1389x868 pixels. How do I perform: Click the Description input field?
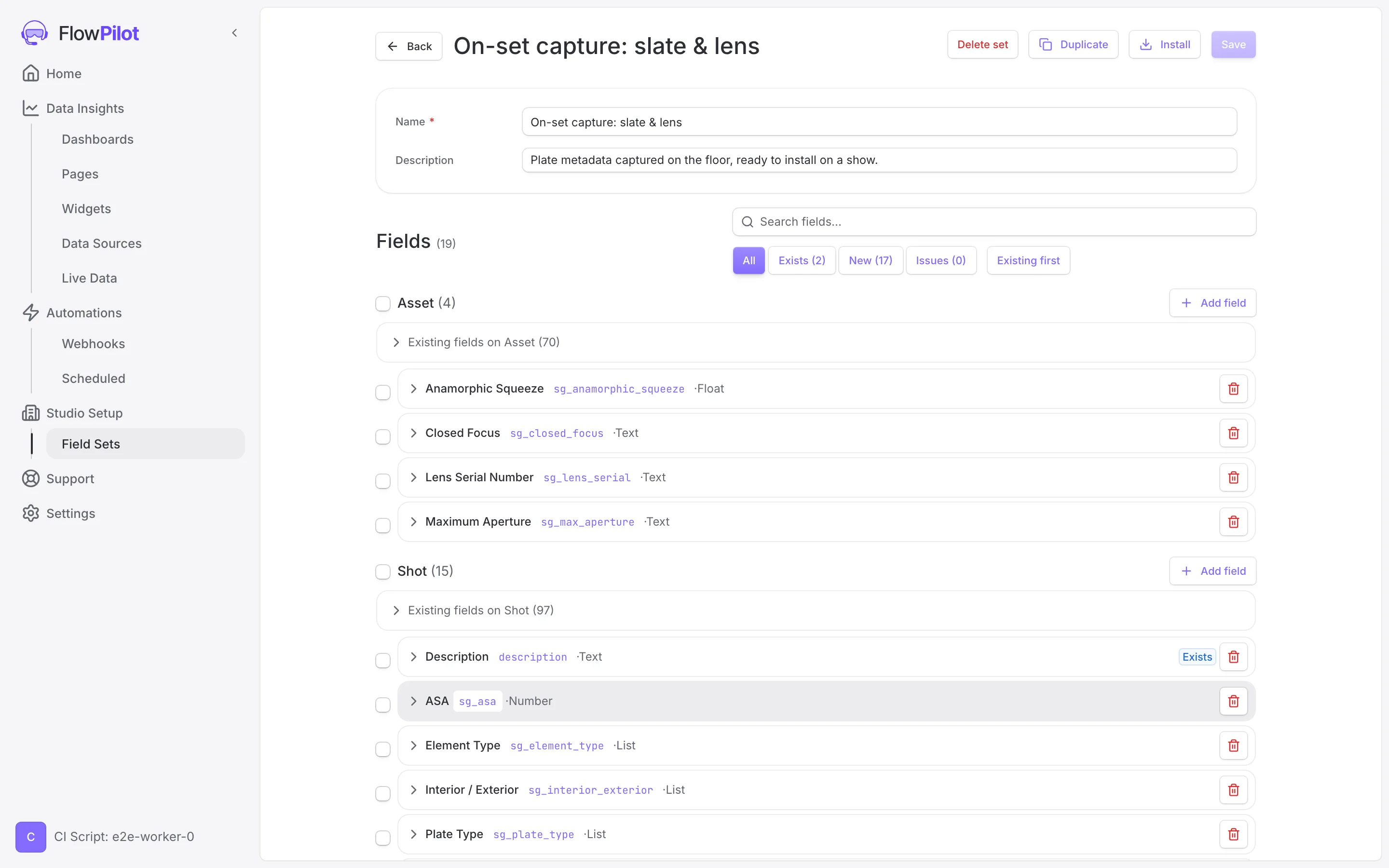coord(879,160)
